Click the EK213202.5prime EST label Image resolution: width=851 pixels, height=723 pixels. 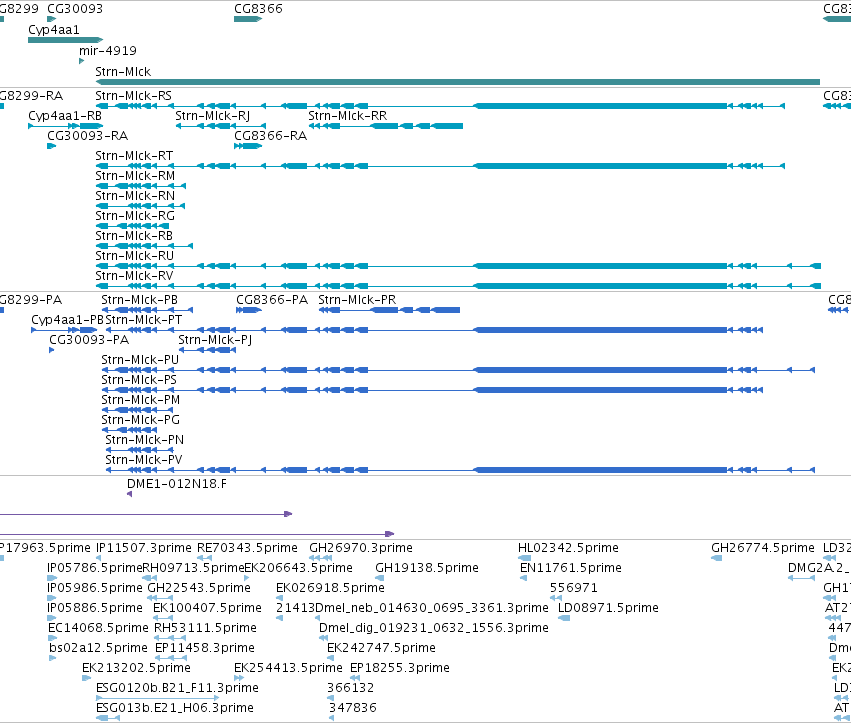point(136,668)
